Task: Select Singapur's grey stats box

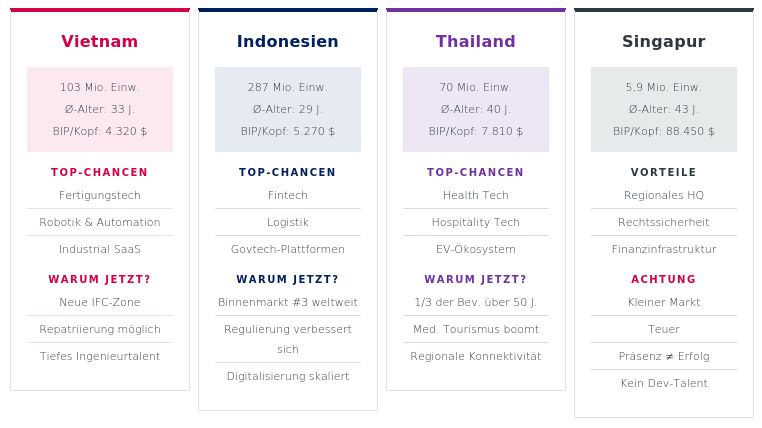Action: pyautogui.click(x=664, y=109)
